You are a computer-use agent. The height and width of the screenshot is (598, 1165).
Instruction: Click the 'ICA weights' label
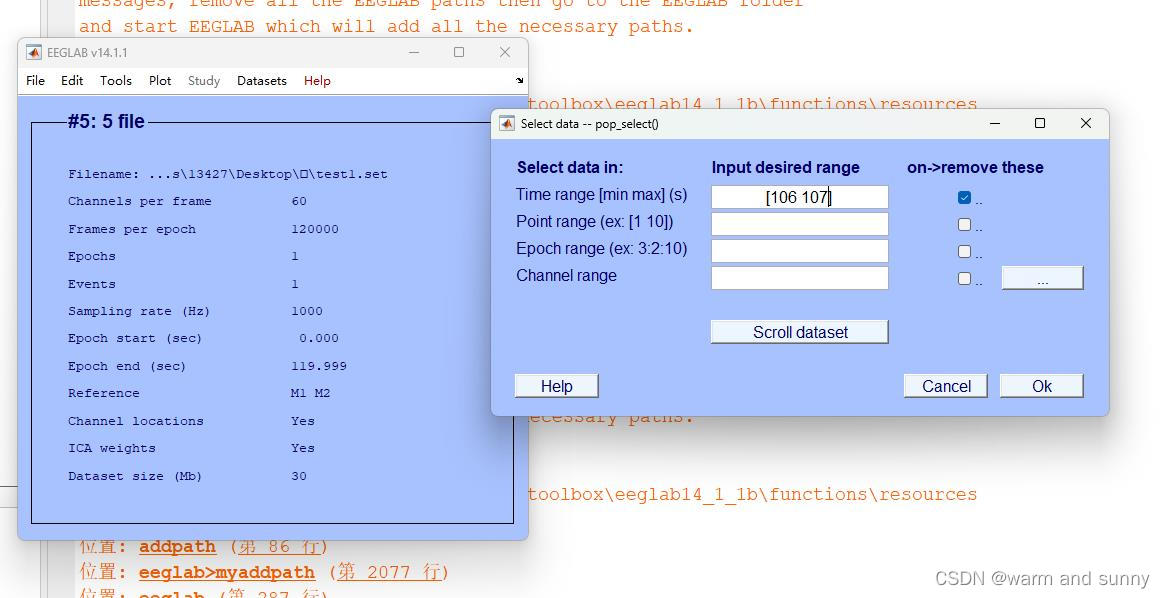112,449
